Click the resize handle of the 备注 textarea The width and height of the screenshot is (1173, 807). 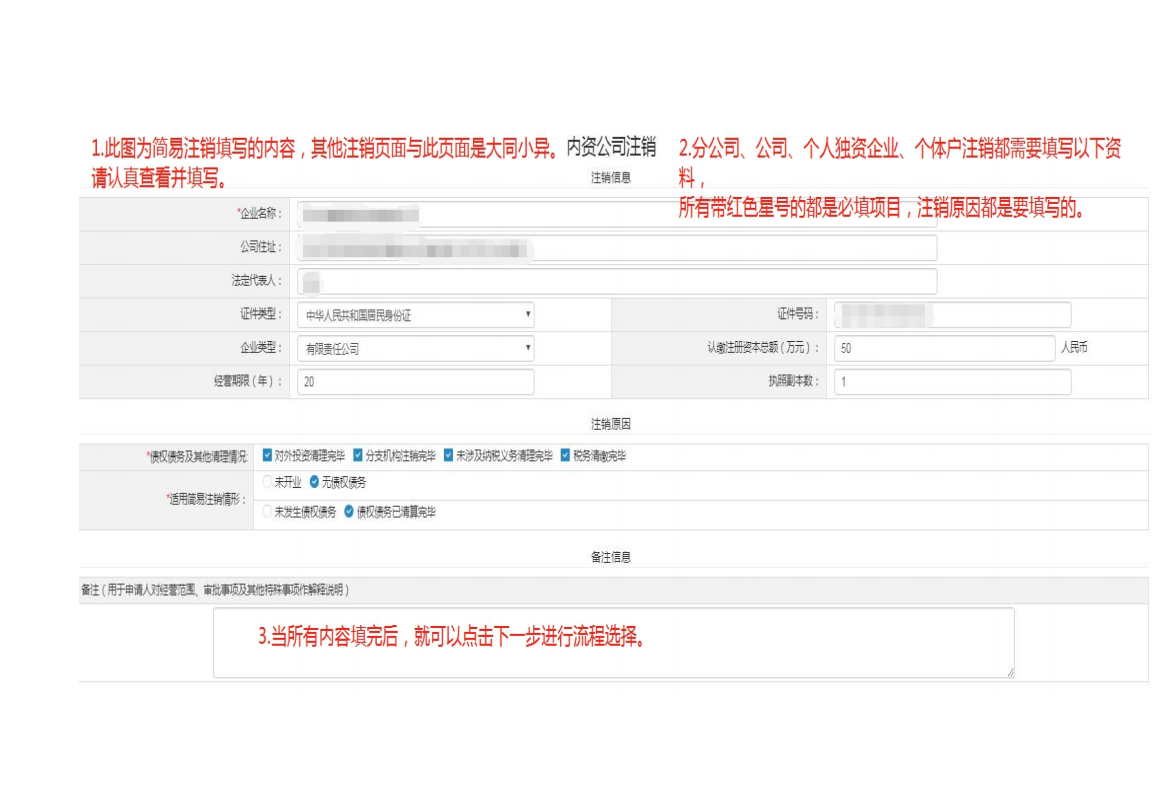click(x=1009, y=673)
